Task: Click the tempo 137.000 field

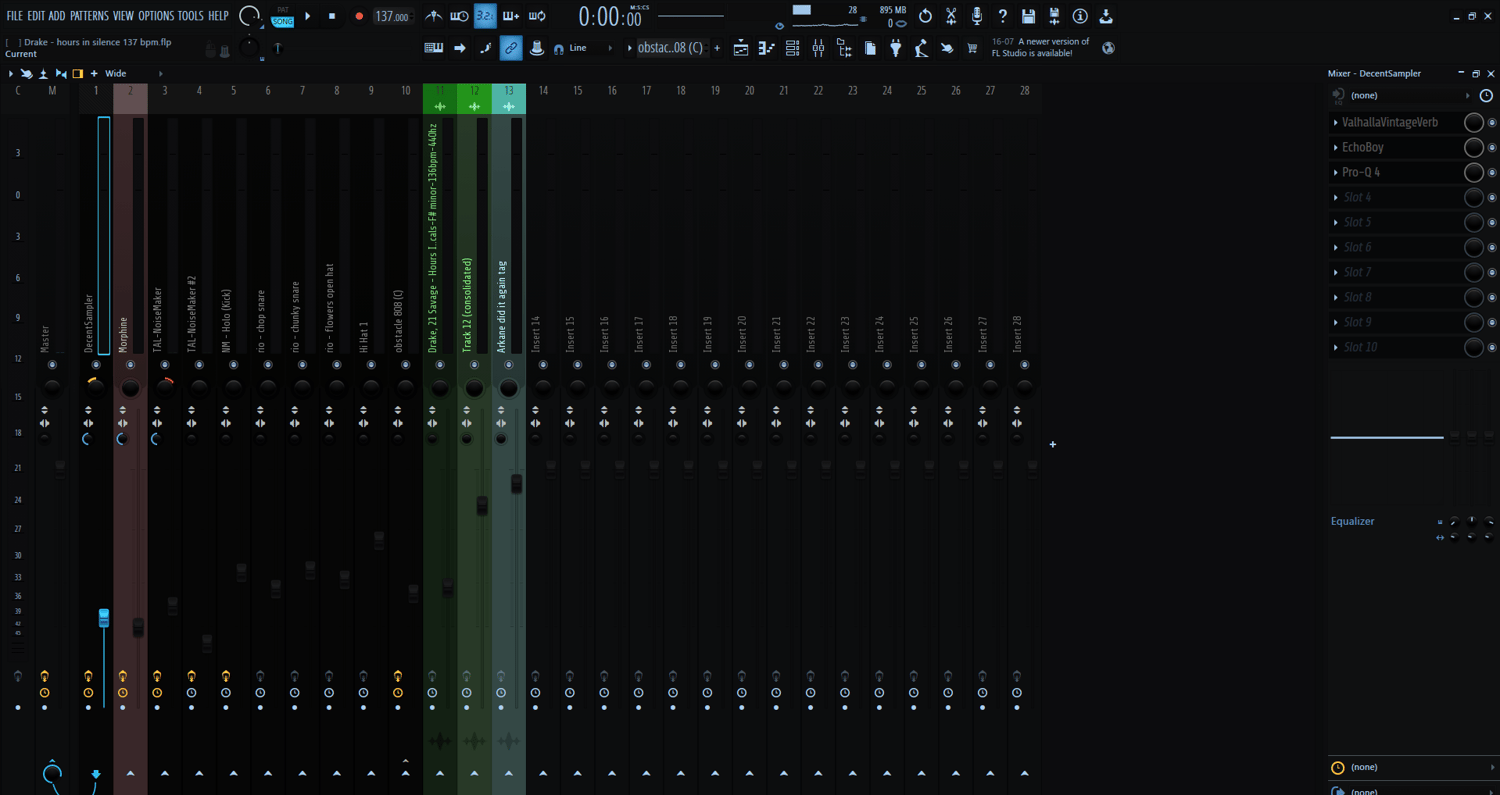Action: coord(392,16)
